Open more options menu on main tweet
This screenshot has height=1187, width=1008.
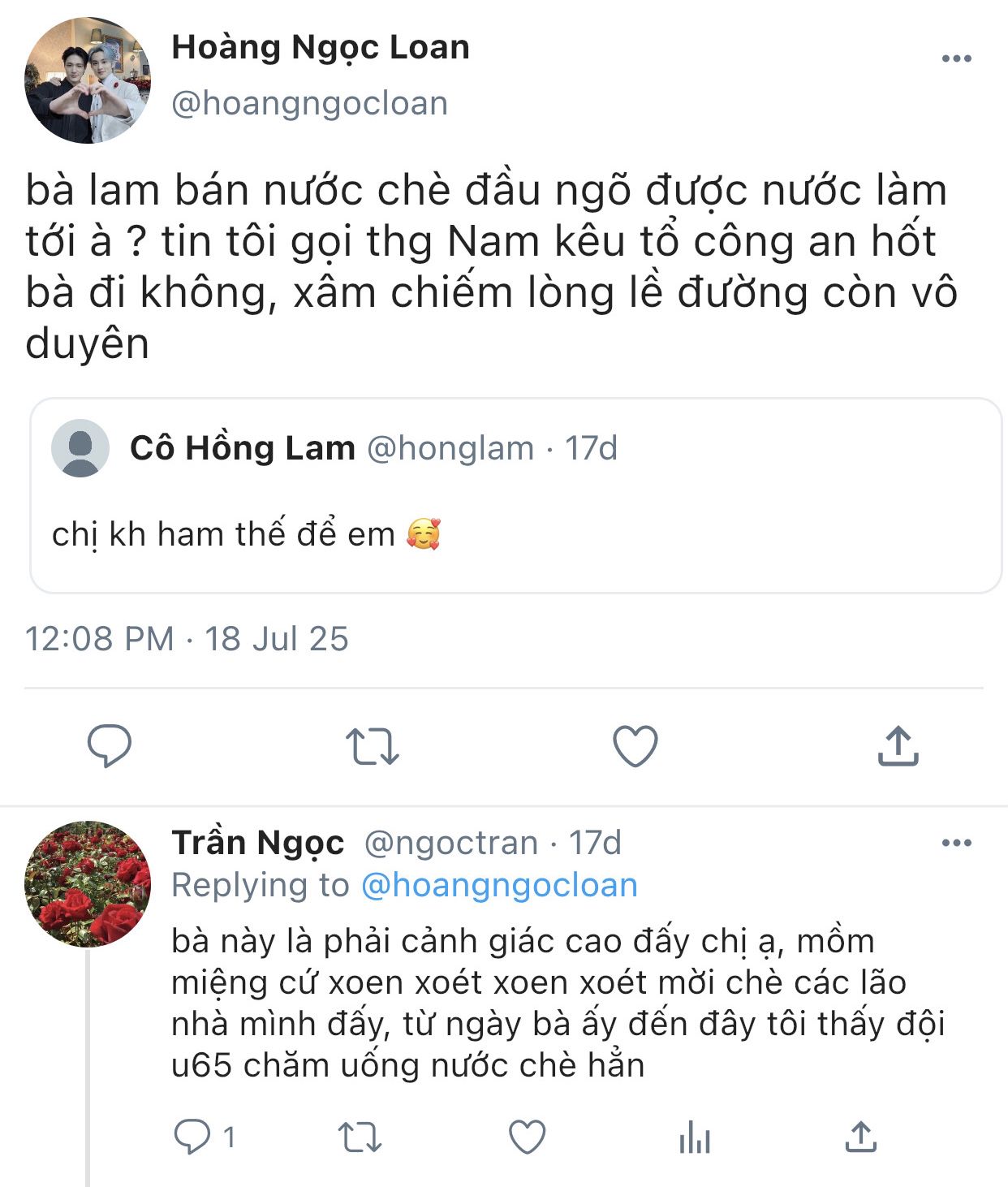click(x=956, y=58)
